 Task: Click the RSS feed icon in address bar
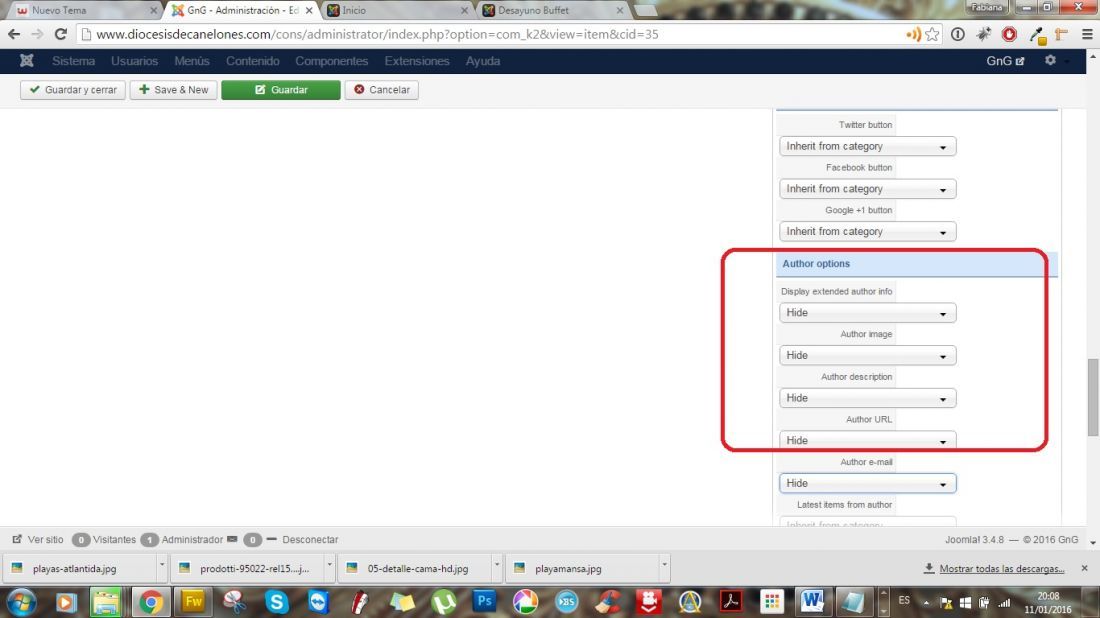(913, 34)
